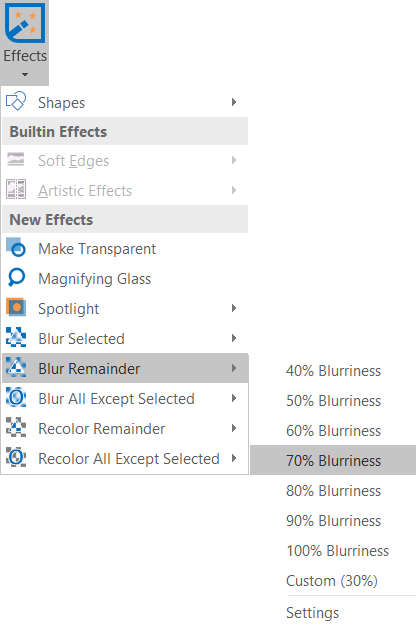The image size is (417, 631).
Task: Expand the Blur Selected submenu arrow
Action: [x=234, y=338]
